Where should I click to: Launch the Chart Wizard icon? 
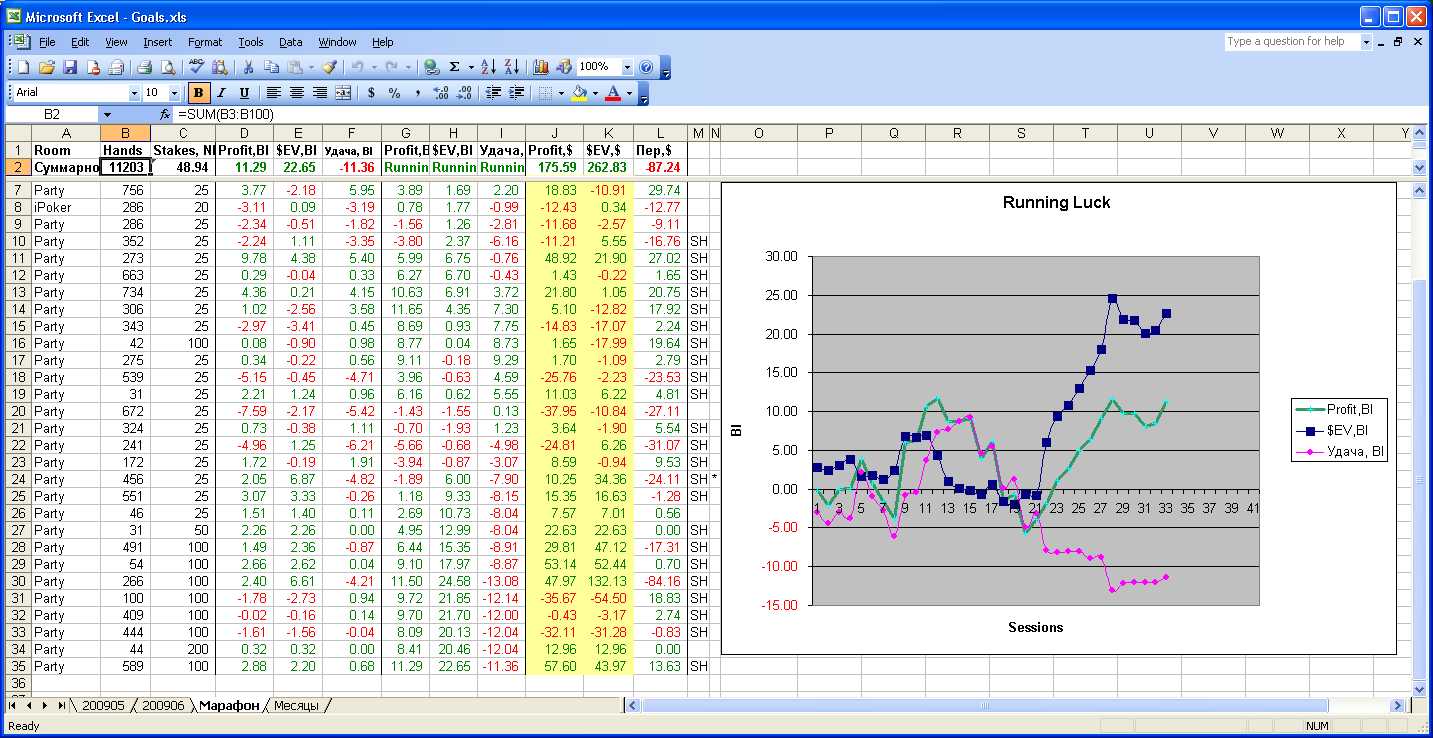[541, 67]
